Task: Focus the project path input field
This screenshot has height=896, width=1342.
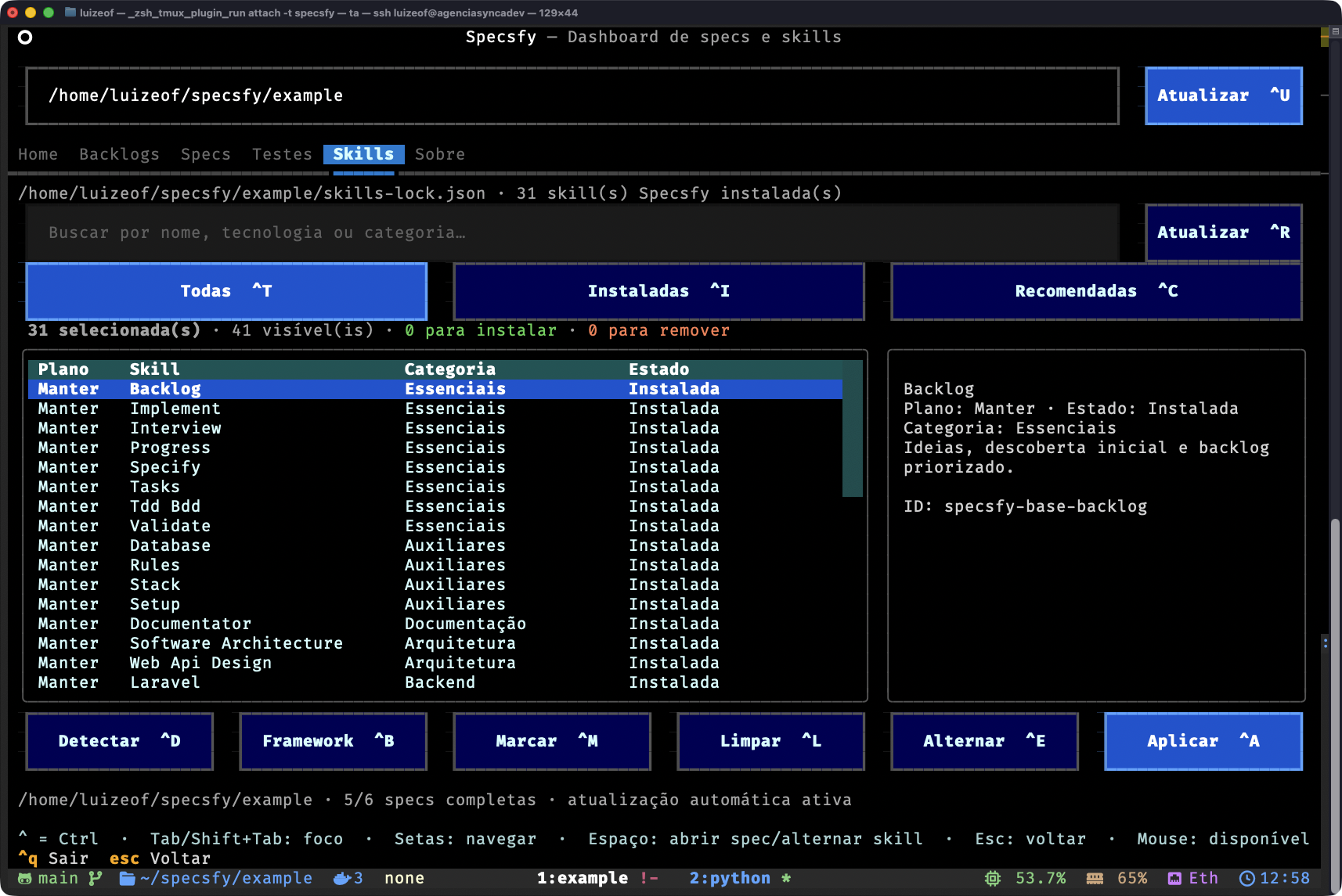Action: click(572, 95)
